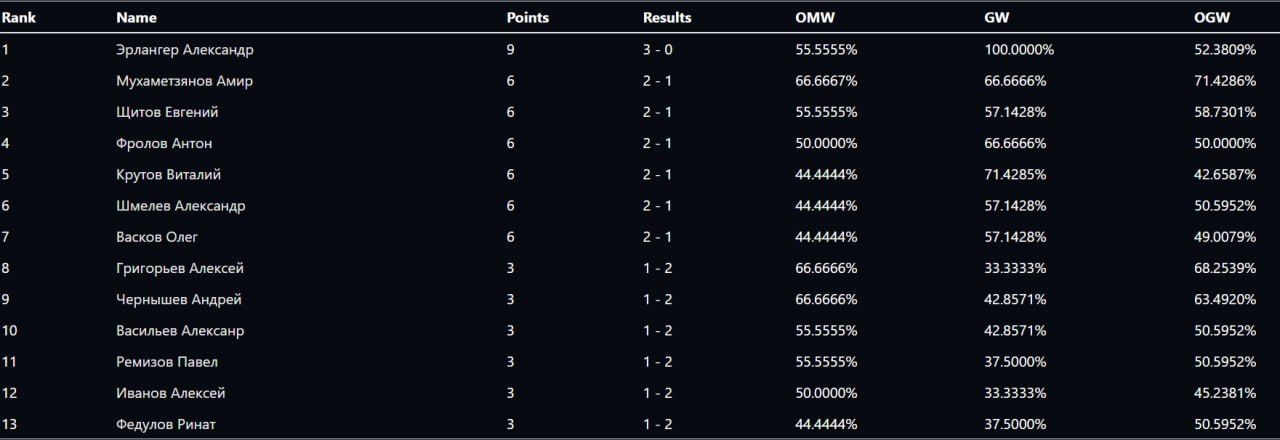1280x440 pixels.
Task: Select player Григорьев Алексей
Action: point(180,268)
